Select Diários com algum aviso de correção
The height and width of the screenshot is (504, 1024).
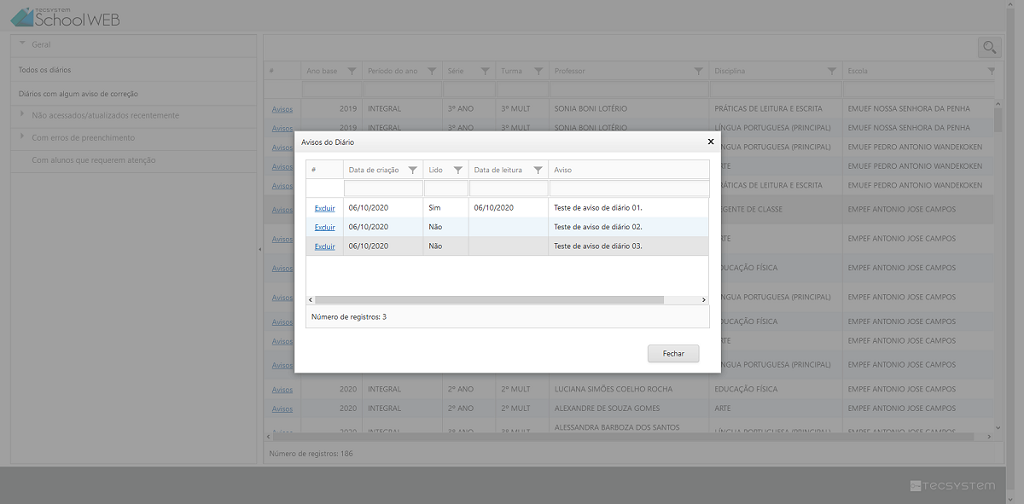tap(78, 94)
